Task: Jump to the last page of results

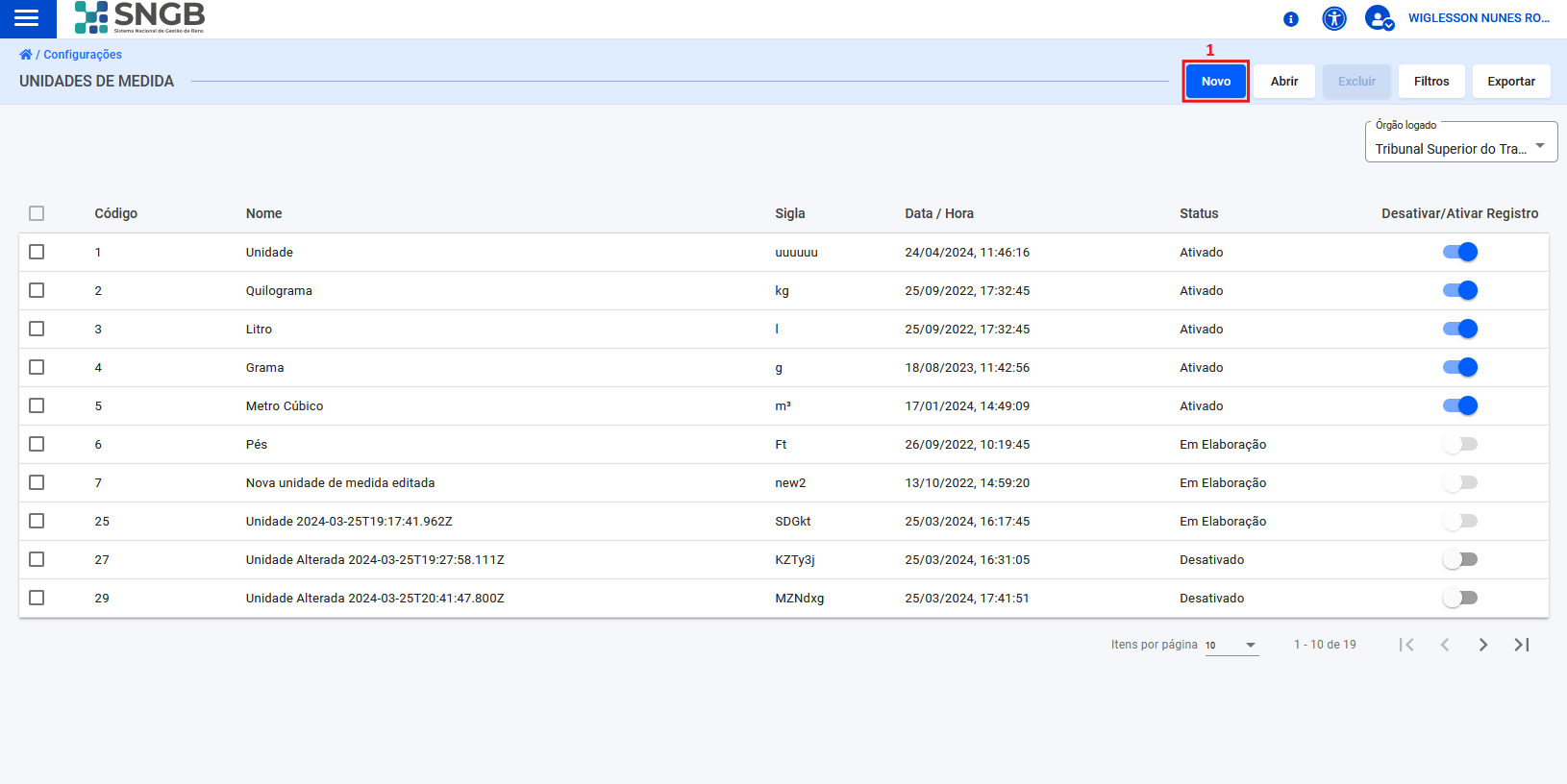Action: tap(1522, 645)
